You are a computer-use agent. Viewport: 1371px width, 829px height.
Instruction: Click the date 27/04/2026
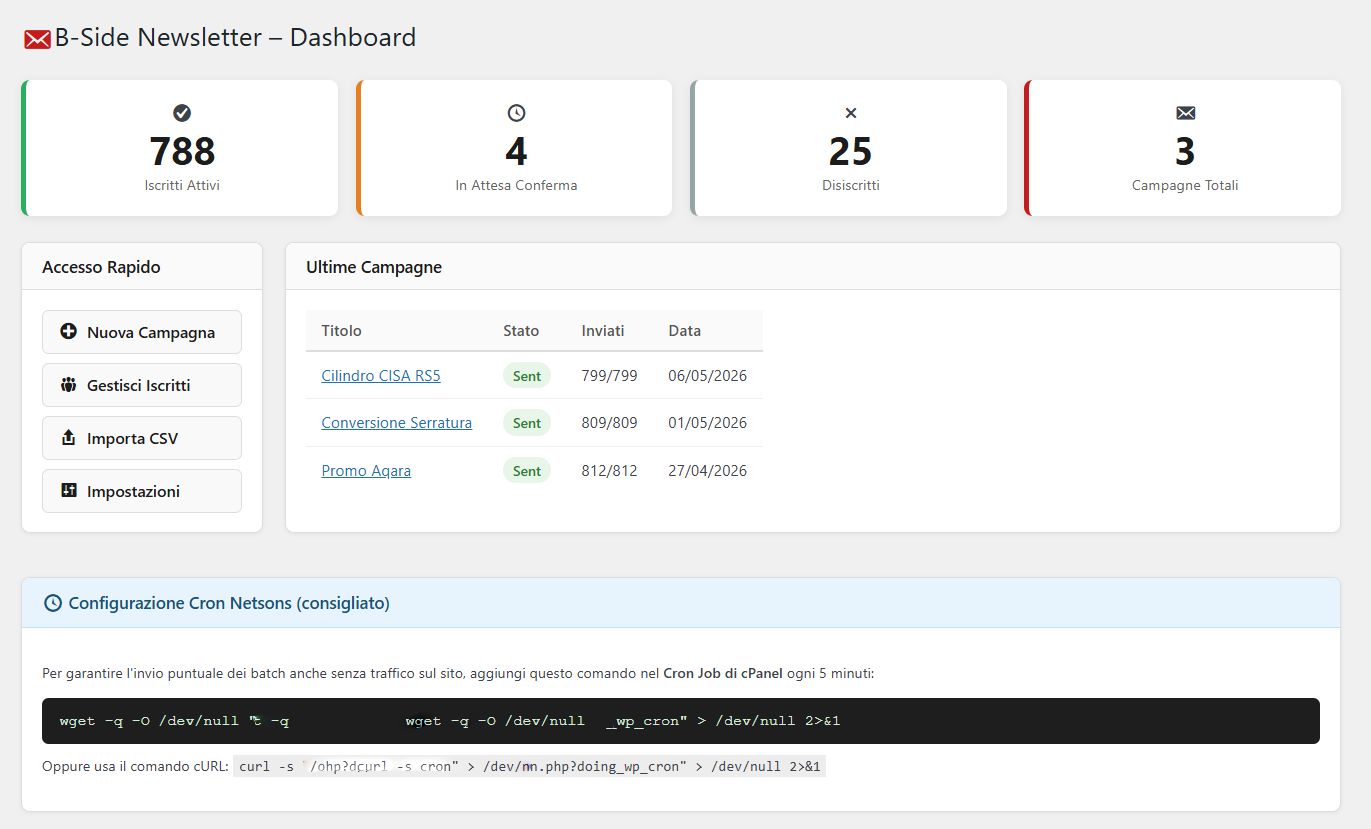(x=708, y=470)
